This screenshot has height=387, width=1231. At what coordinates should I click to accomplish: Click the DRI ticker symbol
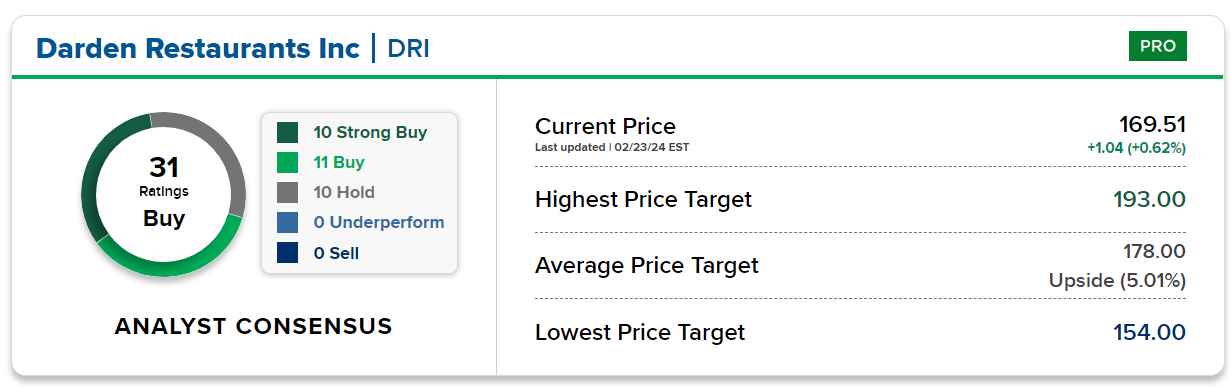(x=408, y=48)
